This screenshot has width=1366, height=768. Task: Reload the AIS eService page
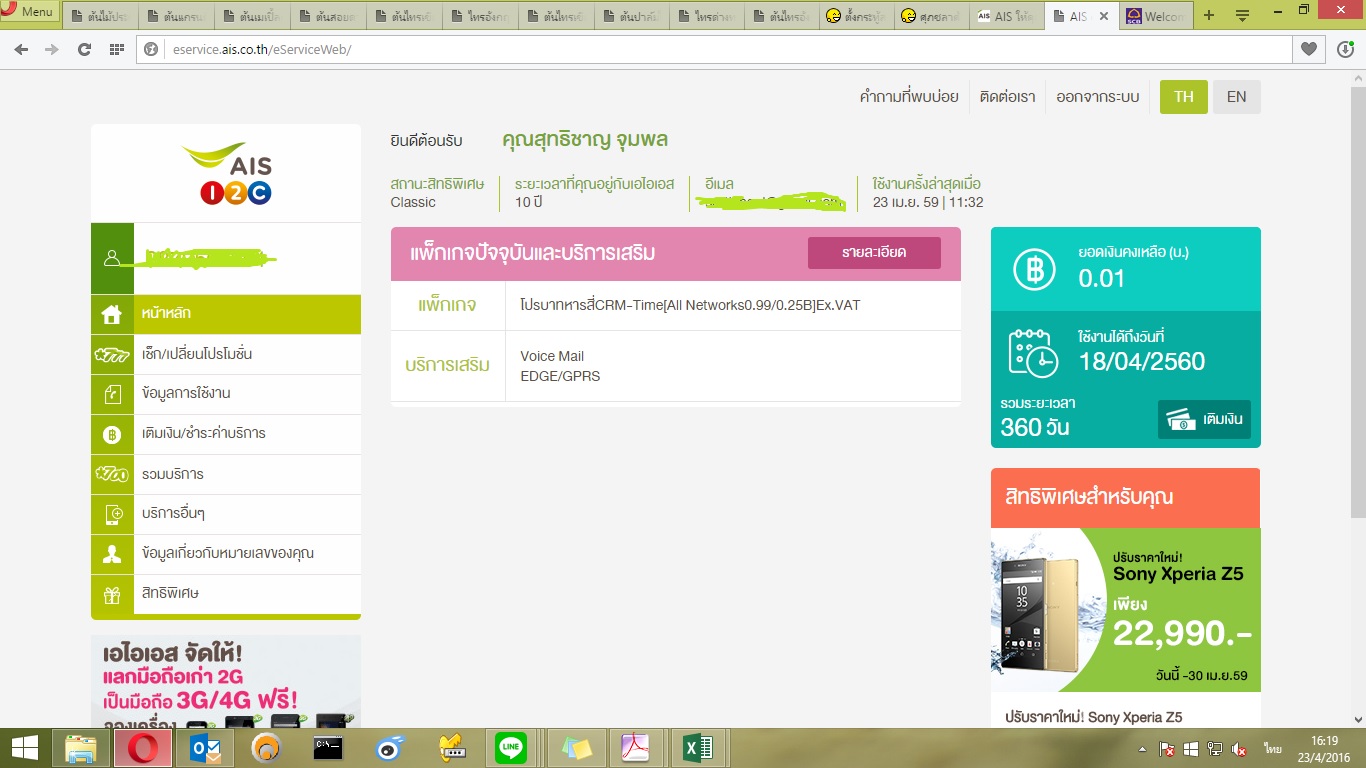[x=85, y=49]
